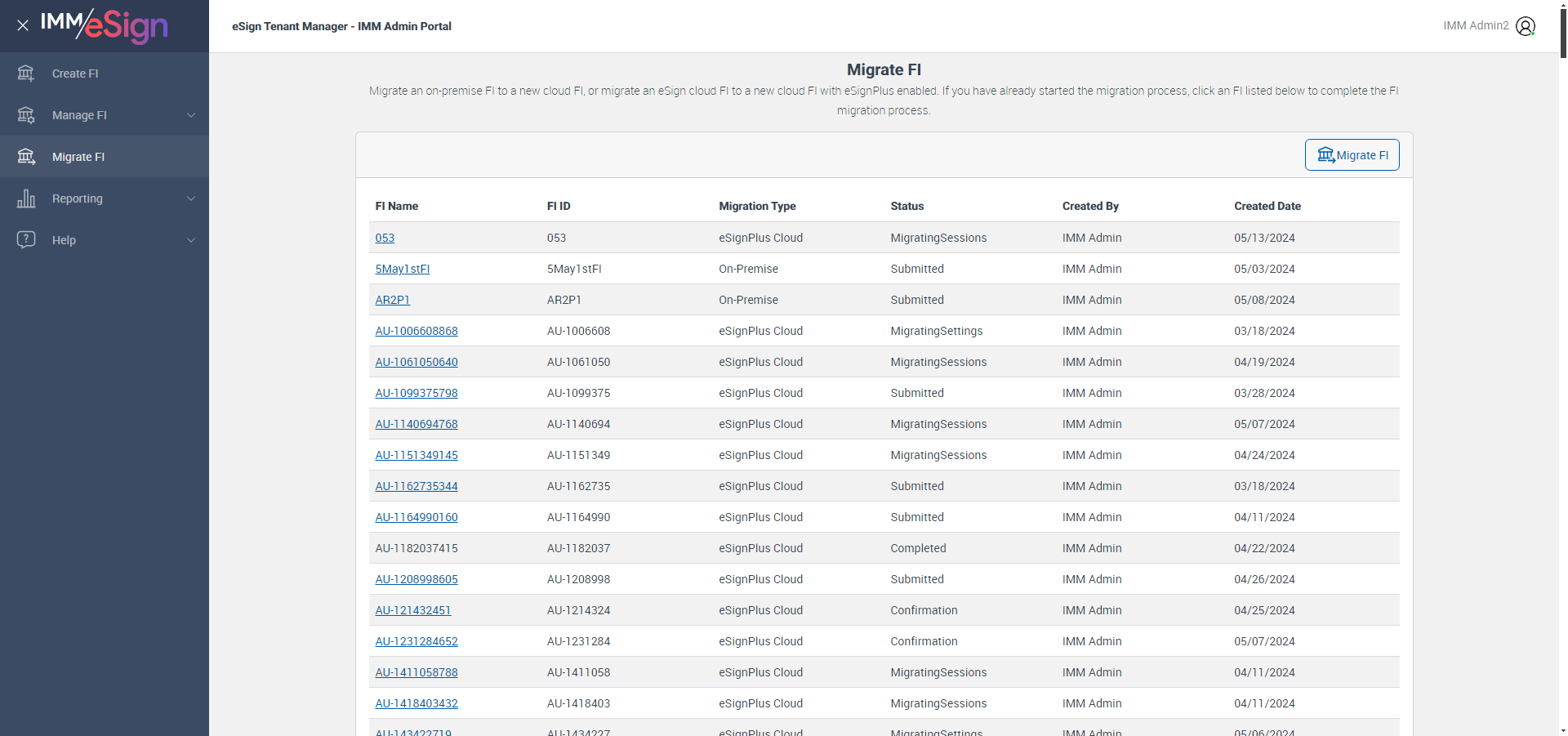The width and height of the screenshot is (1568, 736).
Task: Open the user profile avatar icon
Action: coord(1526,26)
